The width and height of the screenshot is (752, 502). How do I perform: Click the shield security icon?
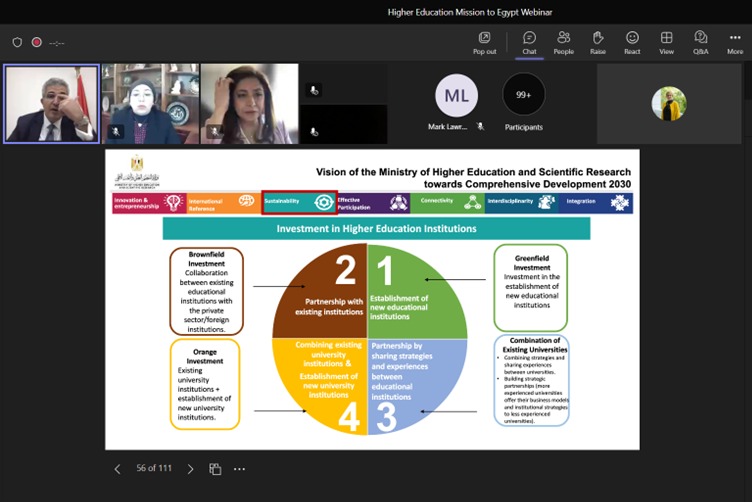click(x=17, y=42)
